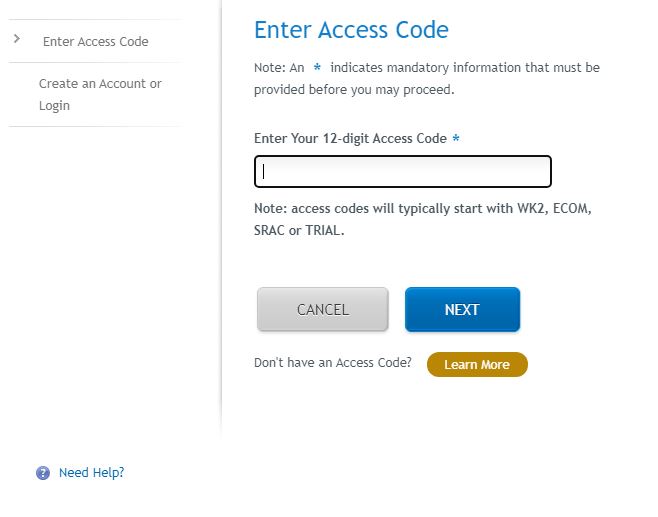The height and width of the screenshot is (517, 658).
Task: Select the Enter Access Code sidebar step
Action: click(96, 42)
